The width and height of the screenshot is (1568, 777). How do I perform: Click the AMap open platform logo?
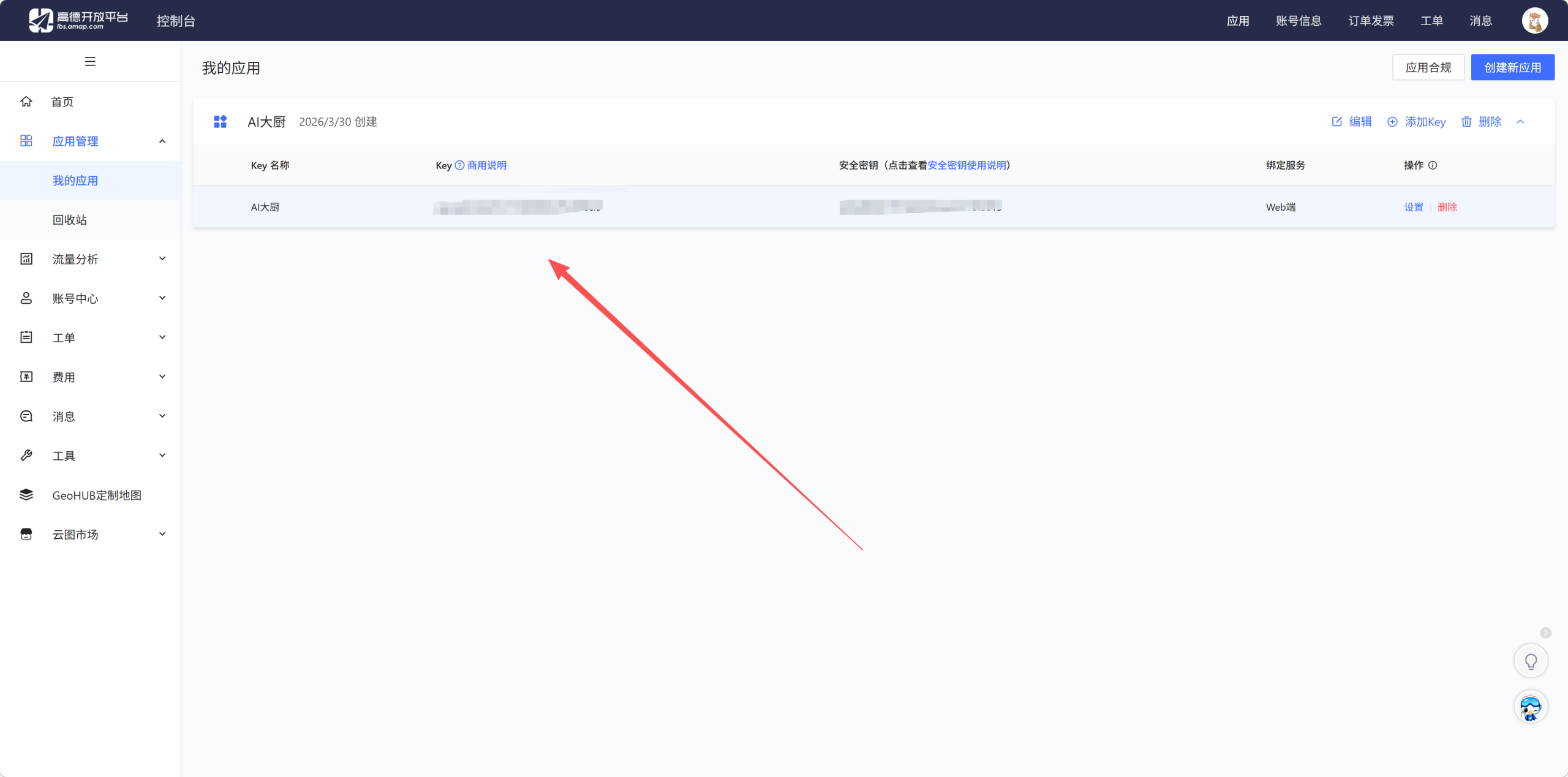click(78, 20)
